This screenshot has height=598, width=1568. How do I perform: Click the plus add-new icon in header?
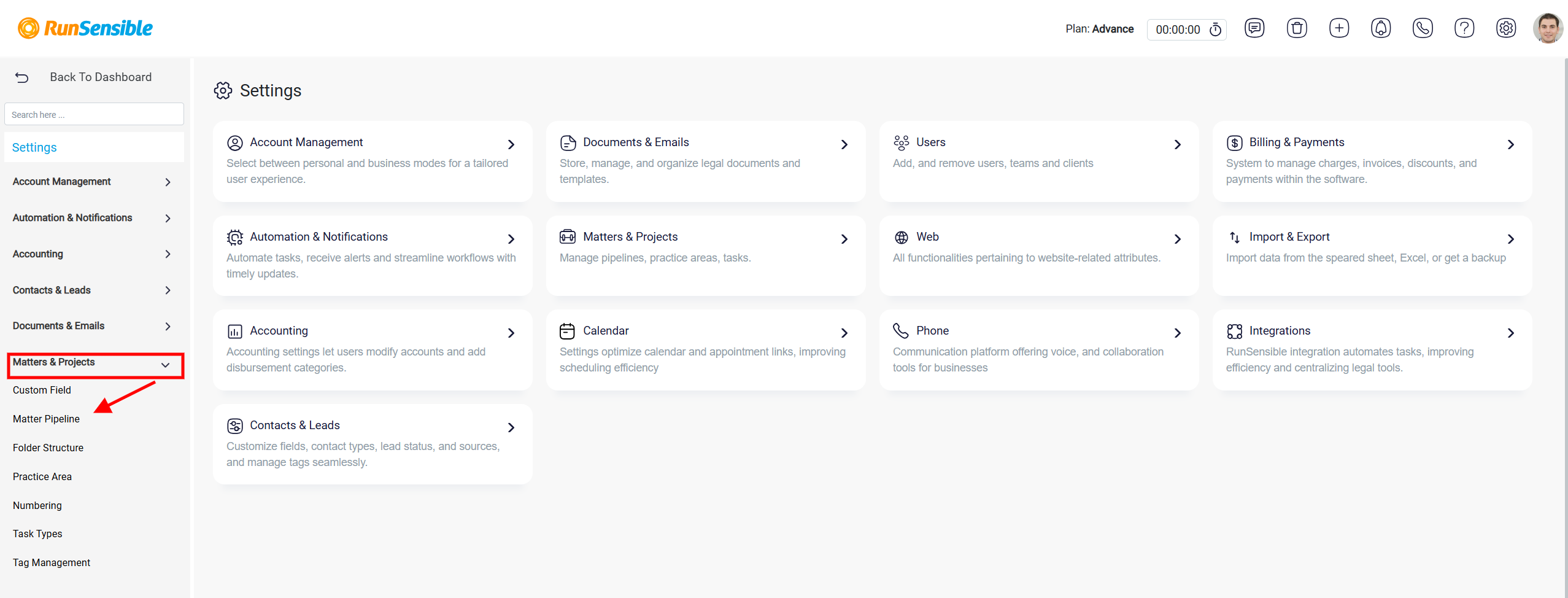1338,28
